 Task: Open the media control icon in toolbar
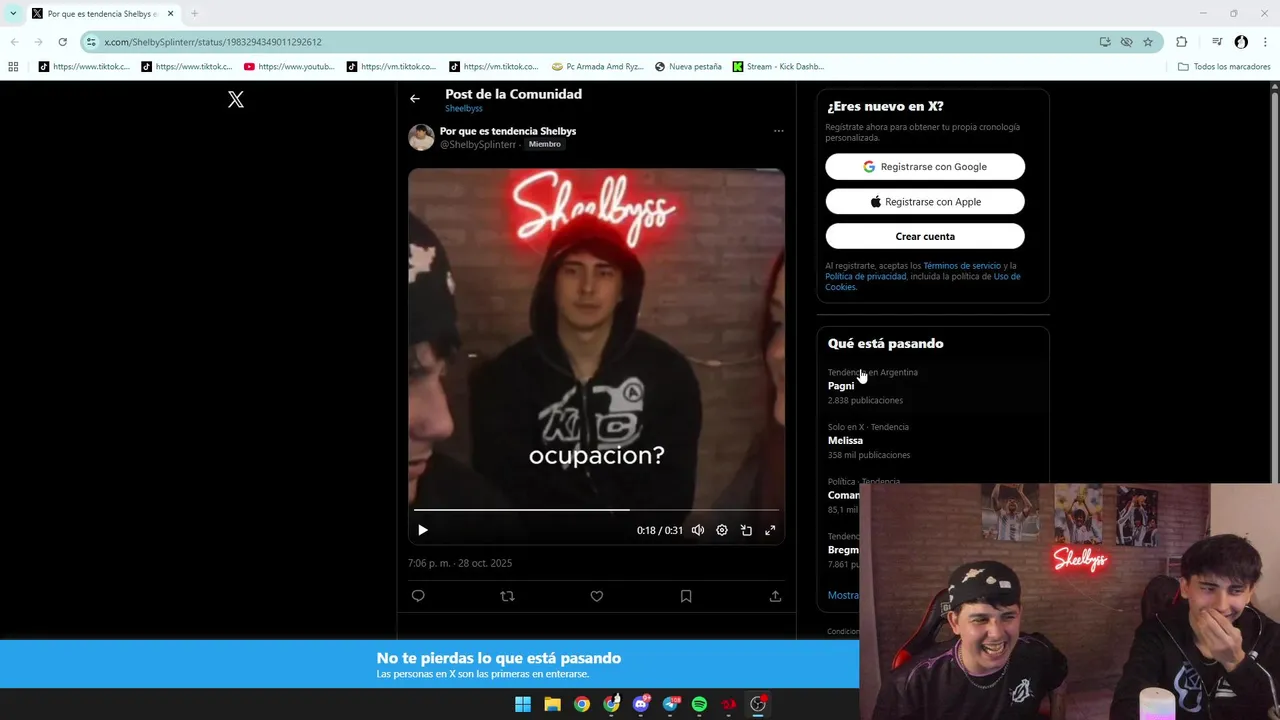(x=1217, y=42)
